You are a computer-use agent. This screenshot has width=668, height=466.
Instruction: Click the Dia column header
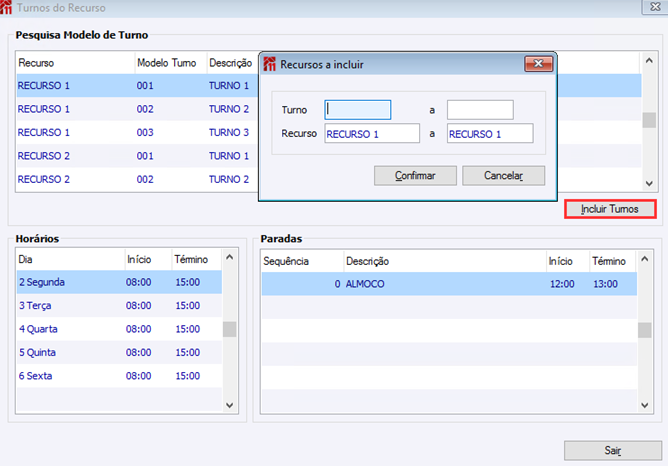[71, 259]
